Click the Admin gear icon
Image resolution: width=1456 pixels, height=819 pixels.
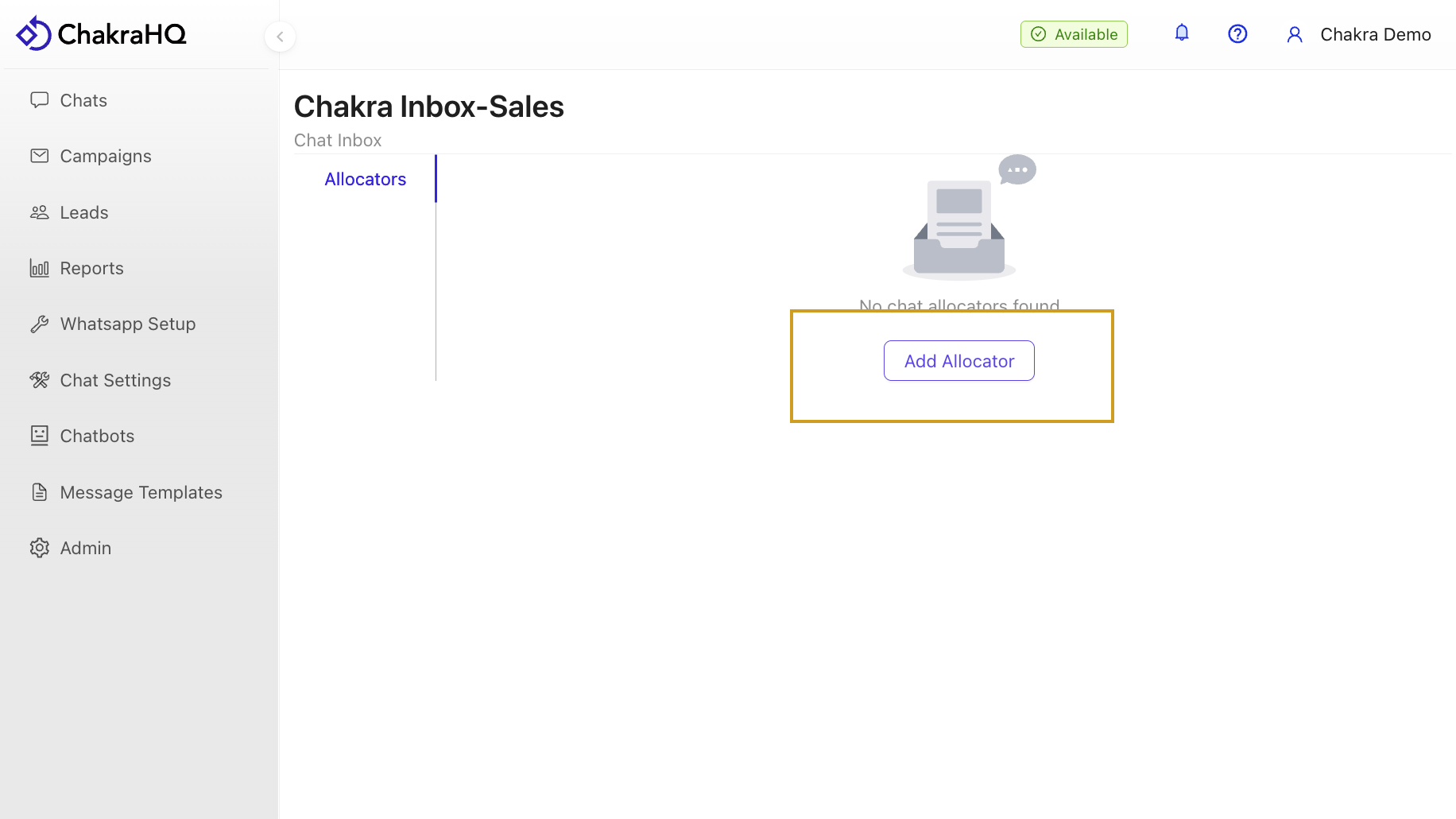[x=39, y=548]
